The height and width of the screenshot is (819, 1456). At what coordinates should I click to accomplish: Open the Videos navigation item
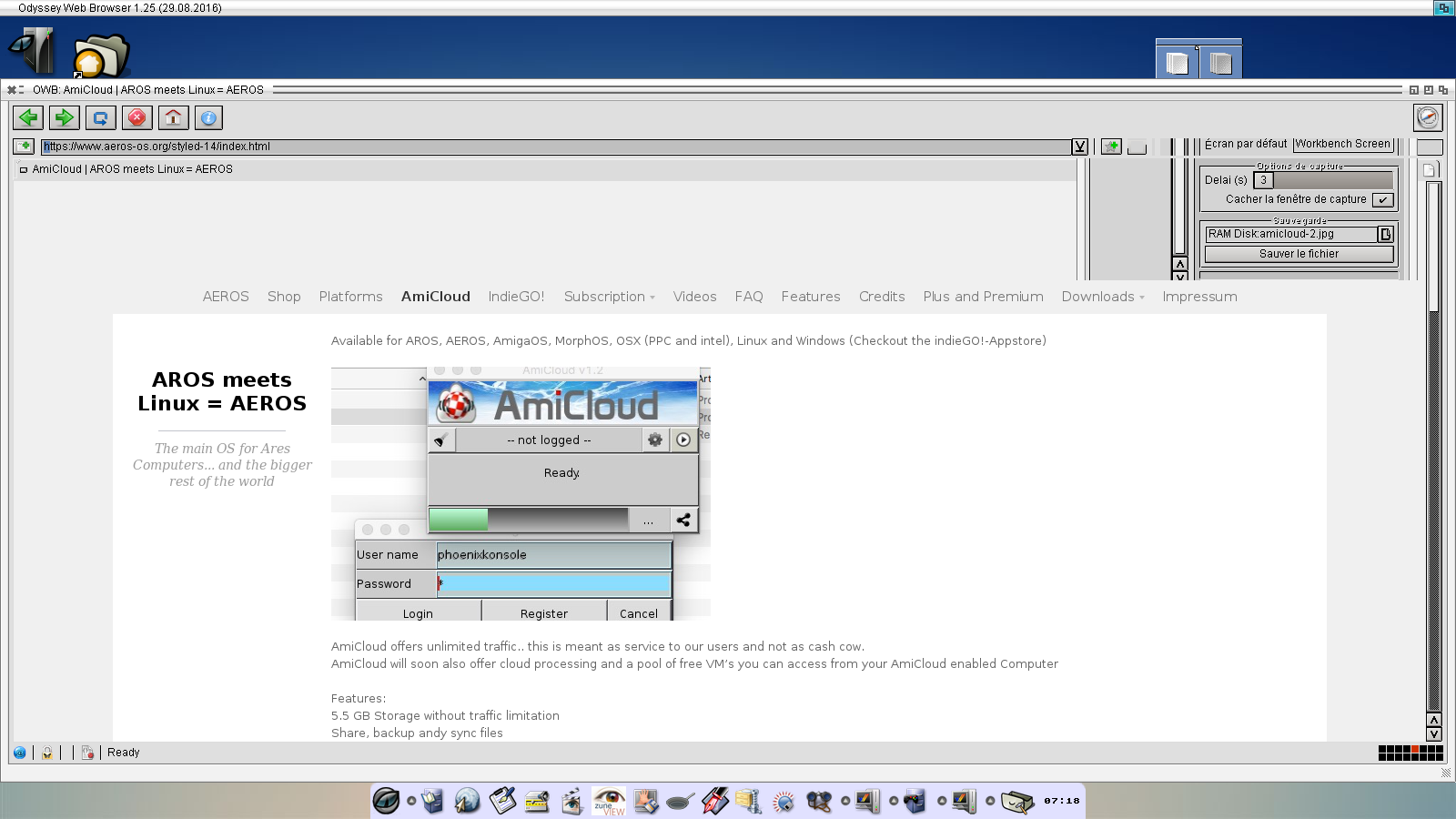pos(694,297)
